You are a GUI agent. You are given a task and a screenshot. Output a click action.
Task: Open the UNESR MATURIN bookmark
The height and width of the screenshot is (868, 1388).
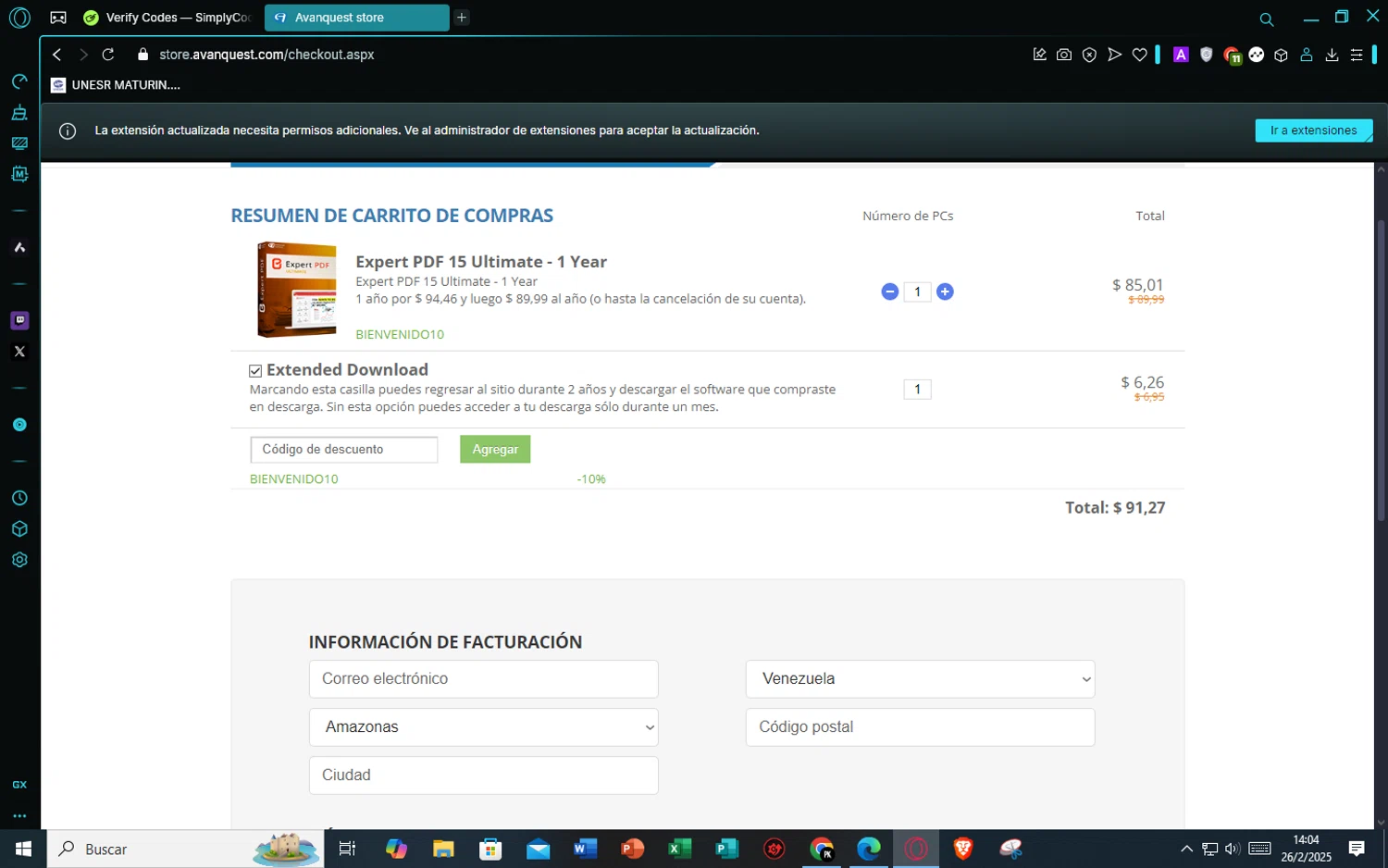[x=116, y=85]
